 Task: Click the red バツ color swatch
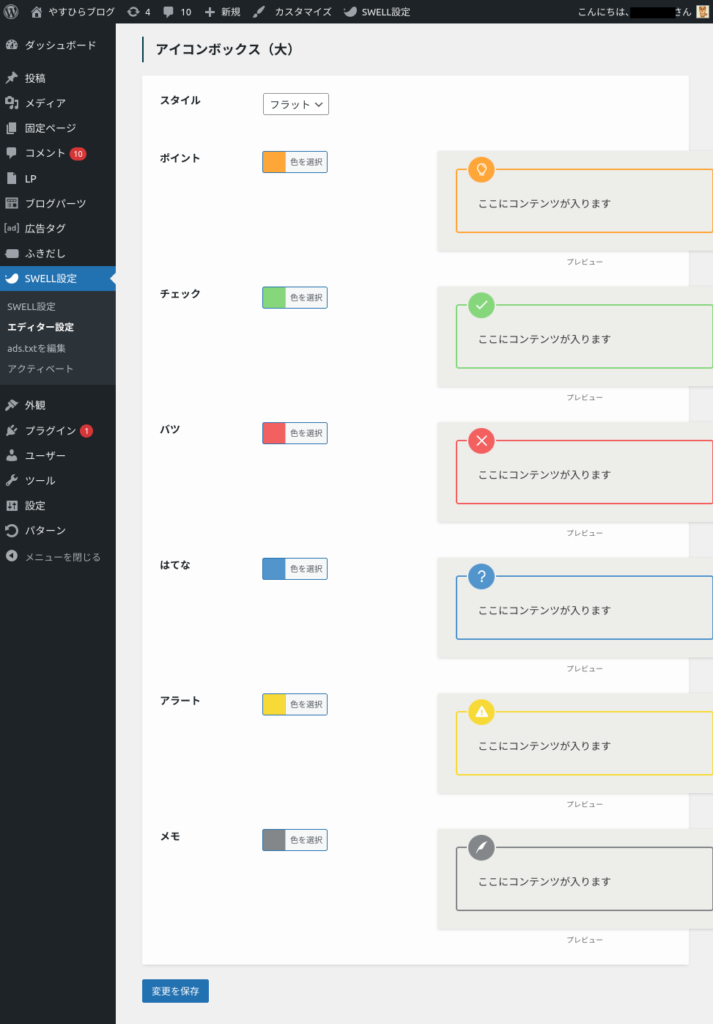pyautogui.click(x=274, y=433)
